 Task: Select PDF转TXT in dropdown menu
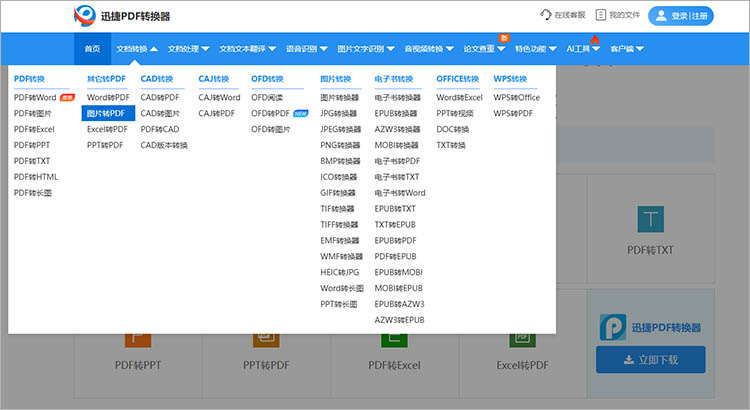pyautogui.click(x=32, y=161)
